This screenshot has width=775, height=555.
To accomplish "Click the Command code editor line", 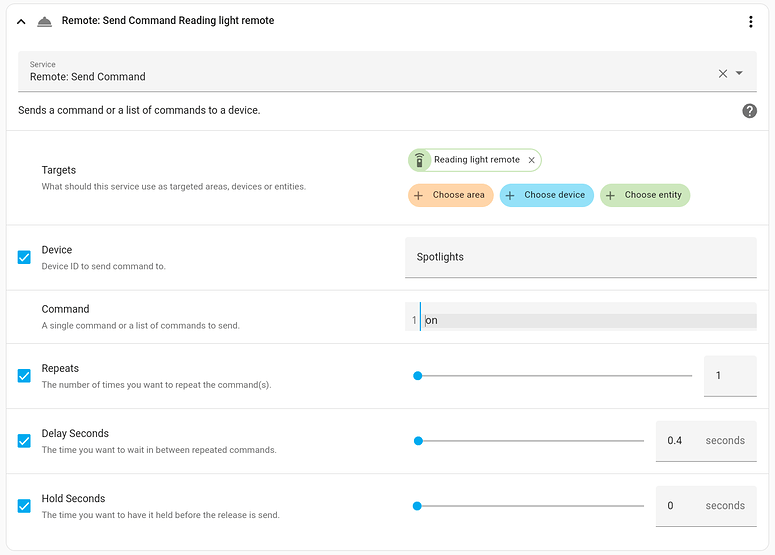I will pos(588,321).
